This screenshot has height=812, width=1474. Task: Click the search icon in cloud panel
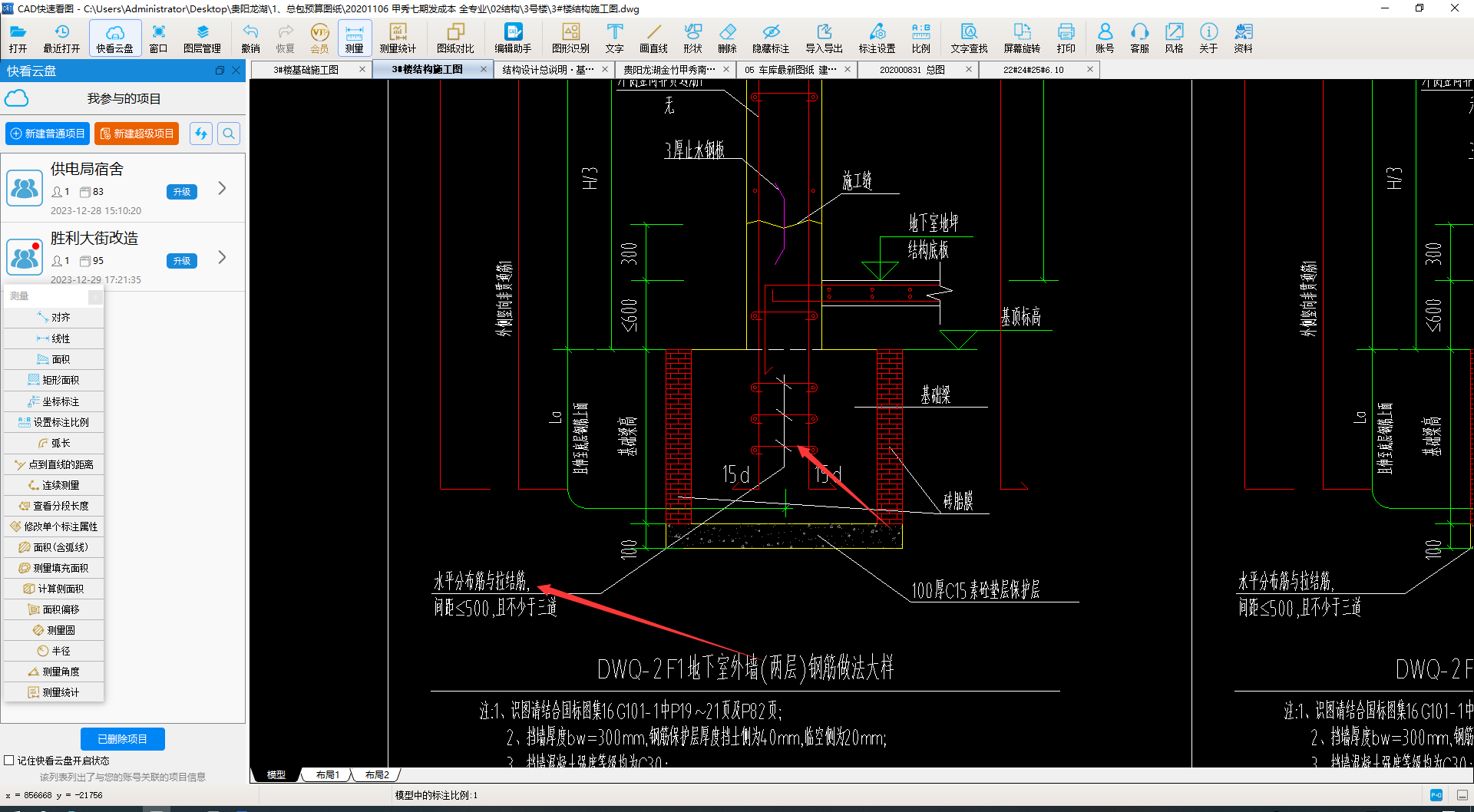coord(229,134)
